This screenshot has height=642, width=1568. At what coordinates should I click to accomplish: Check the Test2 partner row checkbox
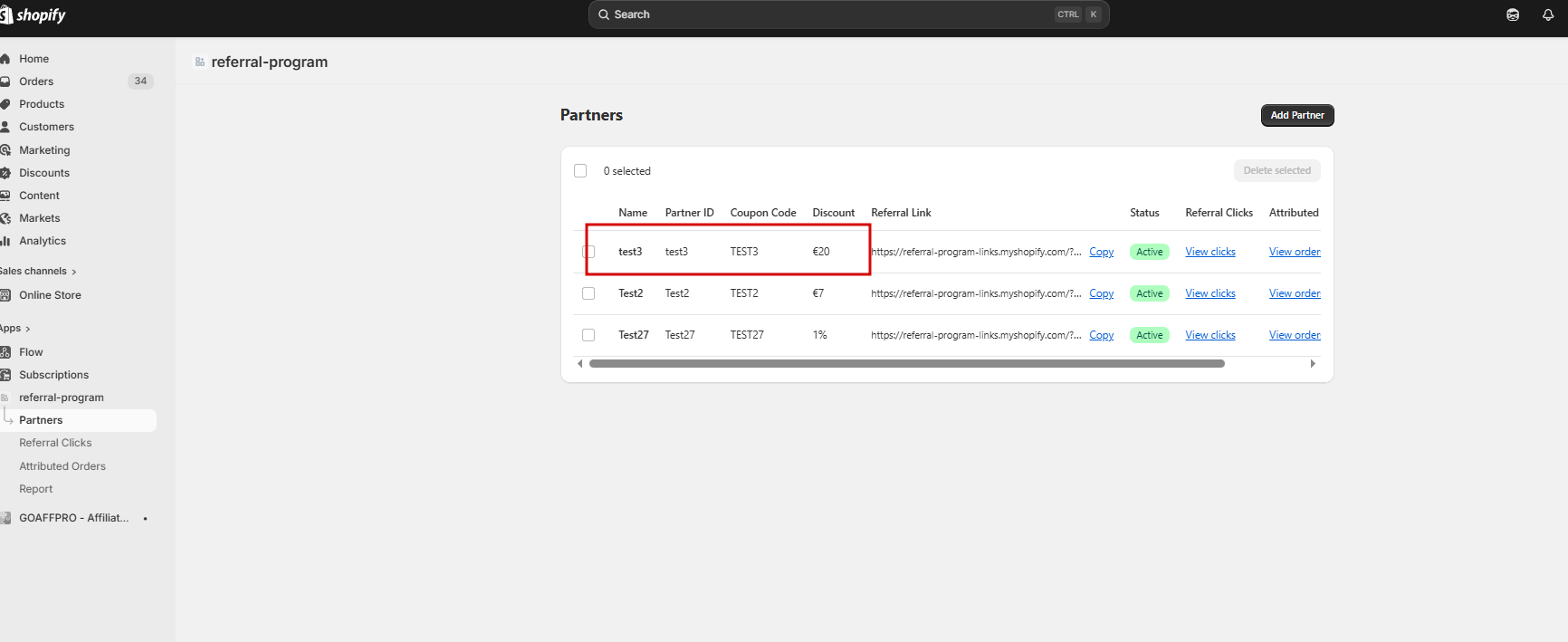tap(588, 293)
